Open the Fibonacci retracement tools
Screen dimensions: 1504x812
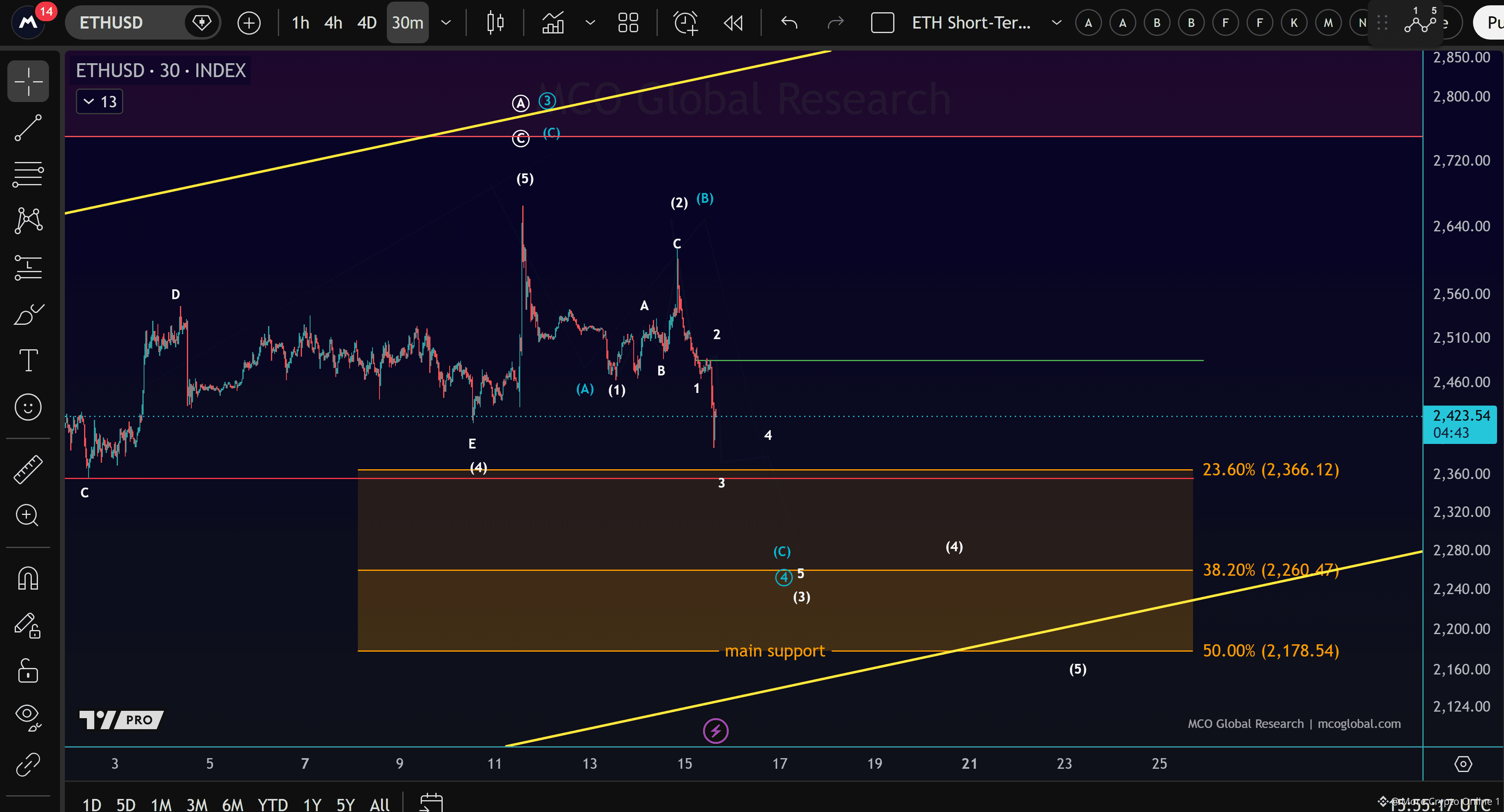coord(28,174)
